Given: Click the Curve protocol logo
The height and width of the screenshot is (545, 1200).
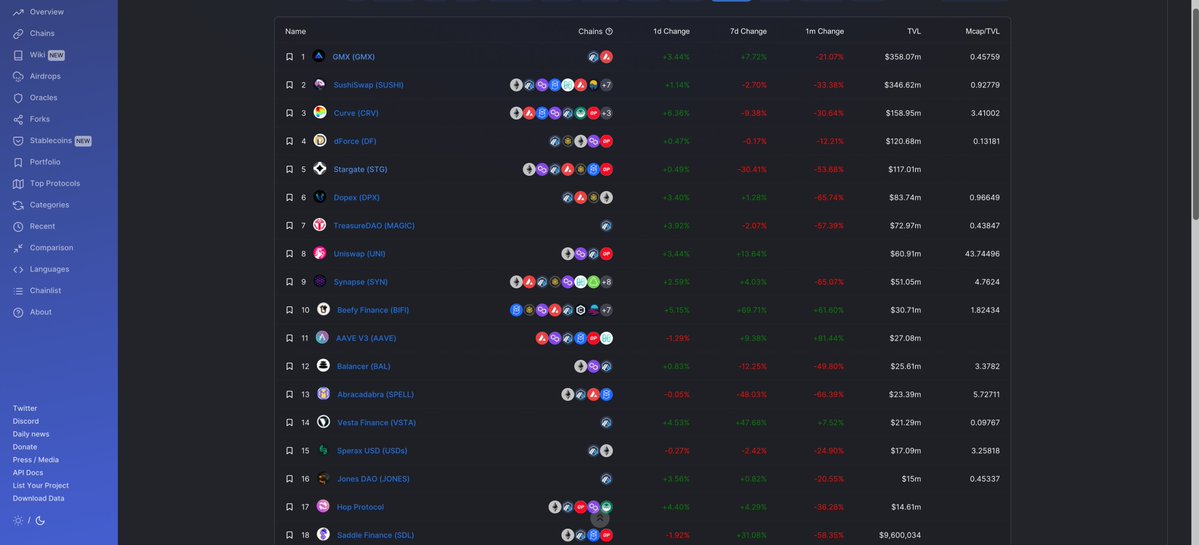Looking at the screenshot, I should pos(320,113).
